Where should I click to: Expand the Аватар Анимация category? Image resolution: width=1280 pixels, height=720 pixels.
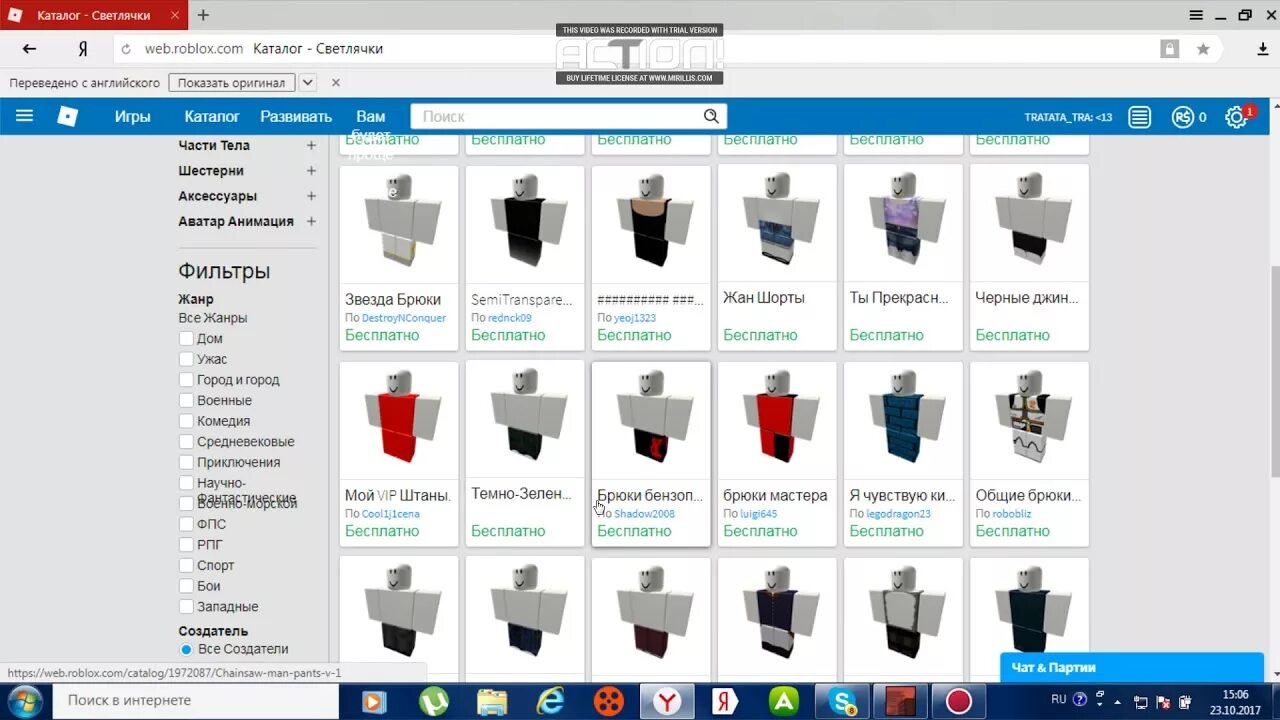pyautogui.click(x=311, y=221)
